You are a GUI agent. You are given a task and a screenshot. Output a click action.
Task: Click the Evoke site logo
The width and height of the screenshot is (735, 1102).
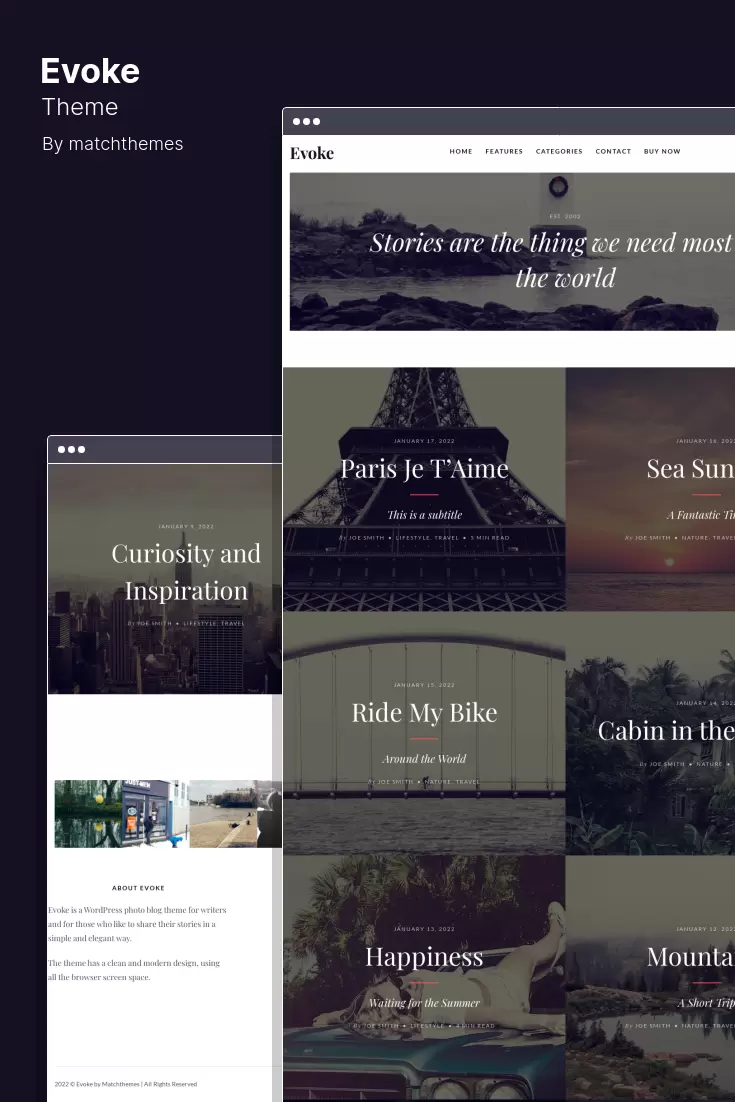click(312, 153)
